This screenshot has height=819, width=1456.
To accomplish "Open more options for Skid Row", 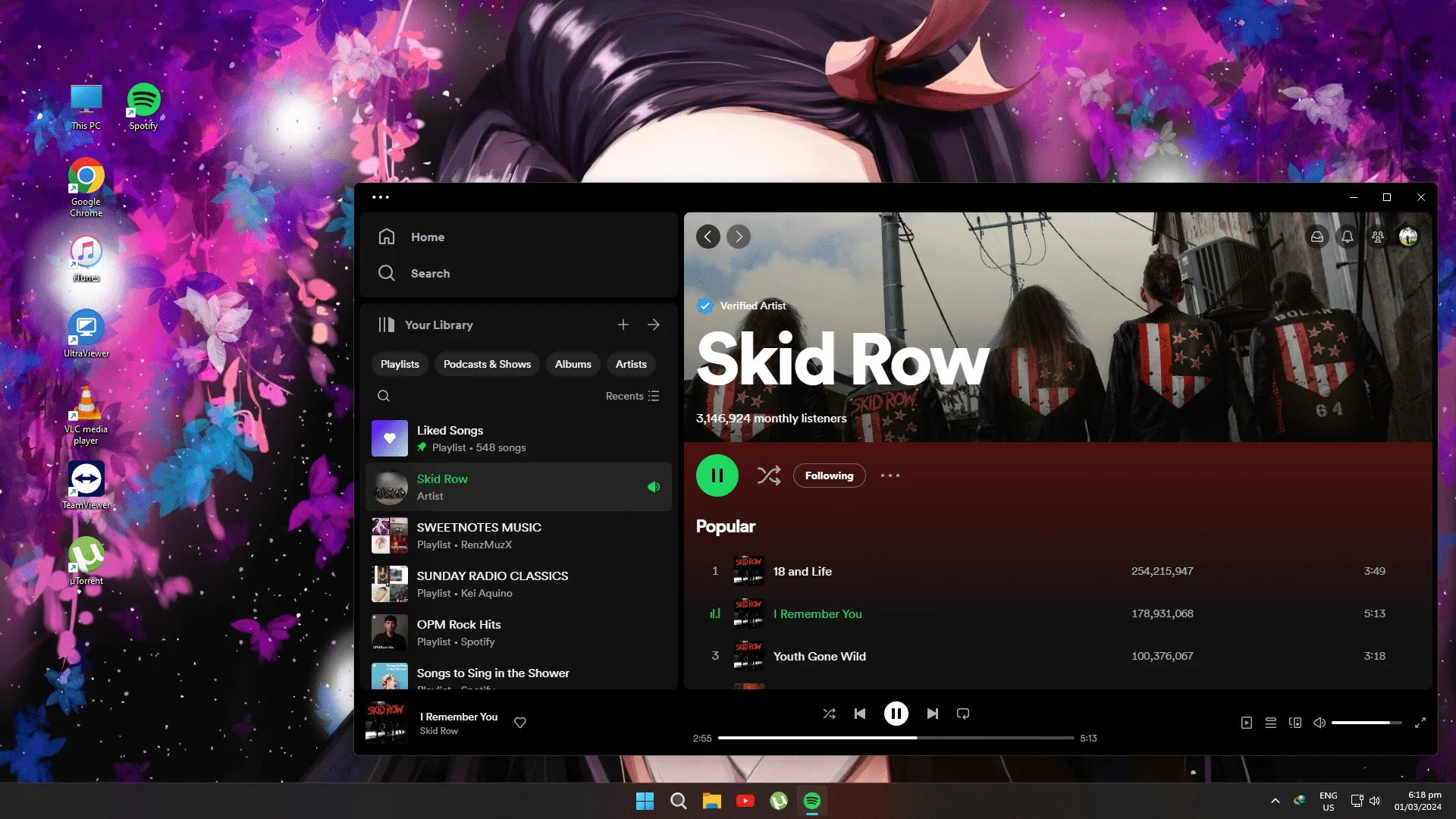I will tap(890, 475).
